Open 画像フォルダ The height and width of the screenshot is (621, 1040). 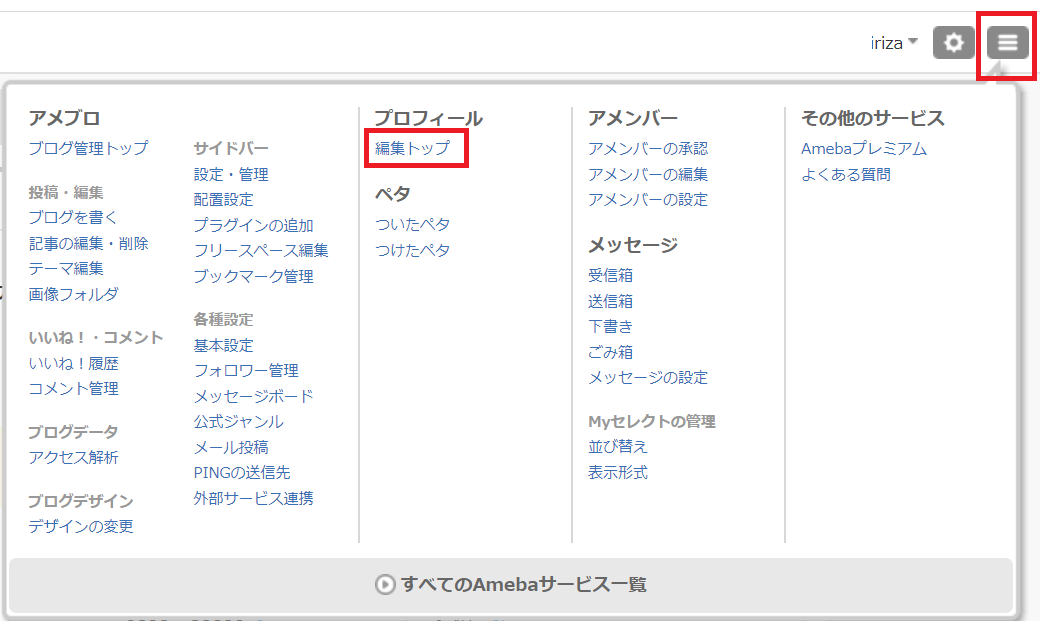click(73, 294)
